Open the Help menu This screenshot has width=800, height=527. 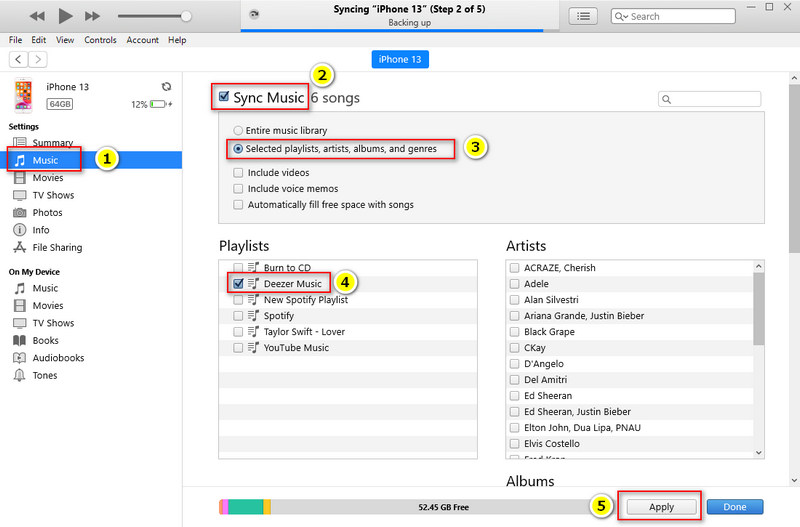(x=177, y=40)
